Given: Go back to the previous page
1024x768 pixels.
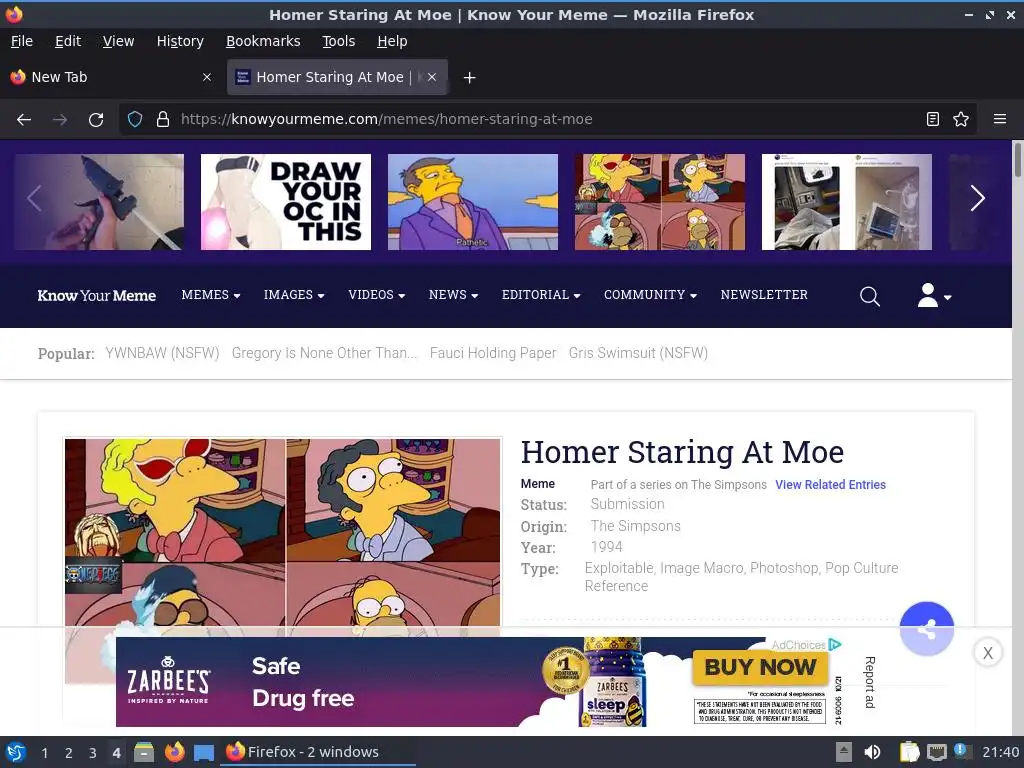Looking at the screenshot, I should [x=24, y=120].
